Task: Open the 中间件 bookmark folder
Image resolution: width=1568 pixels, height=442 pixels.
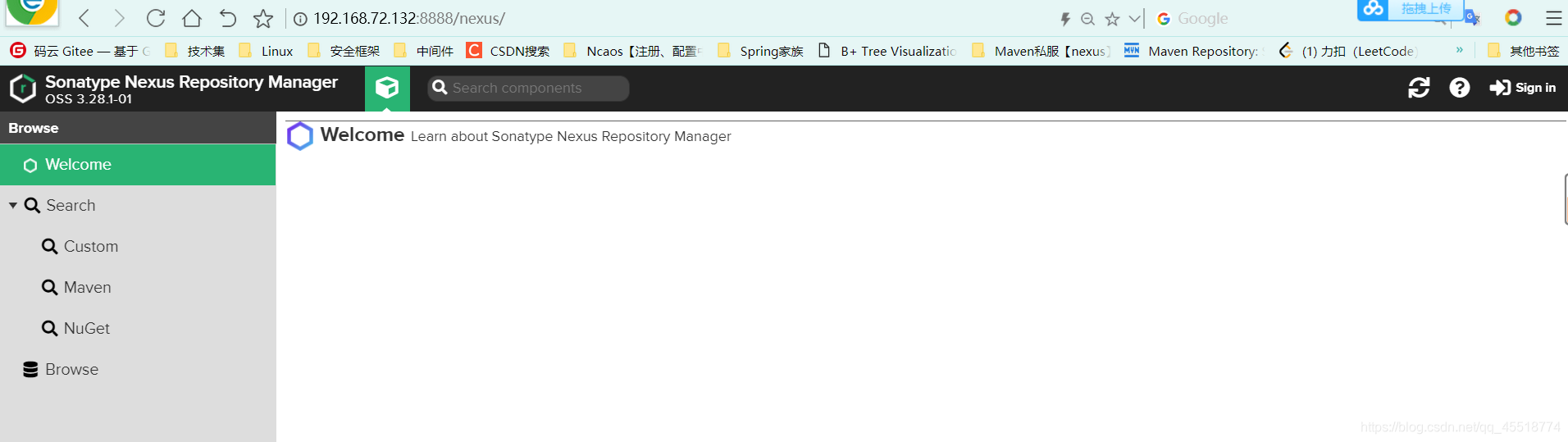Action: click(x=423, y=51)
